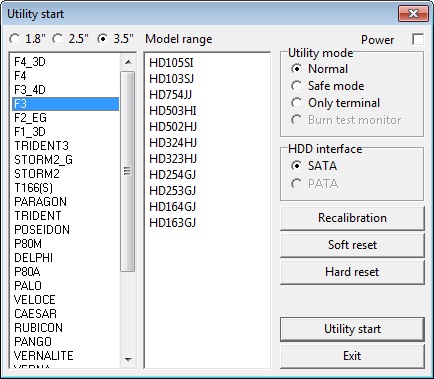
Task: Pick model HD253GJ
Action: pyautogui.click(x=173, y=191)
